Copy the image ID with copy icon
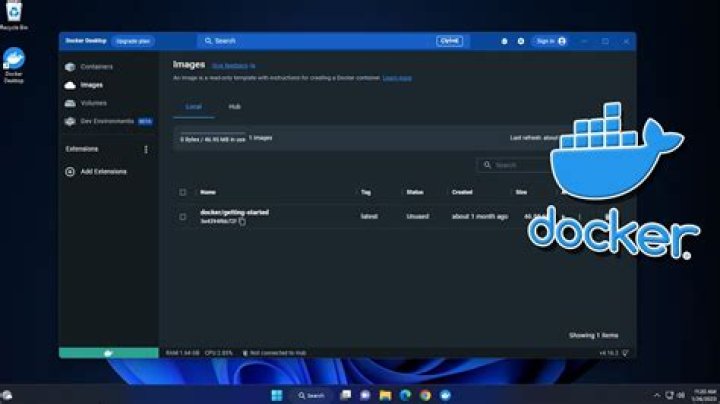720x404 pixels. pos(242,221)
